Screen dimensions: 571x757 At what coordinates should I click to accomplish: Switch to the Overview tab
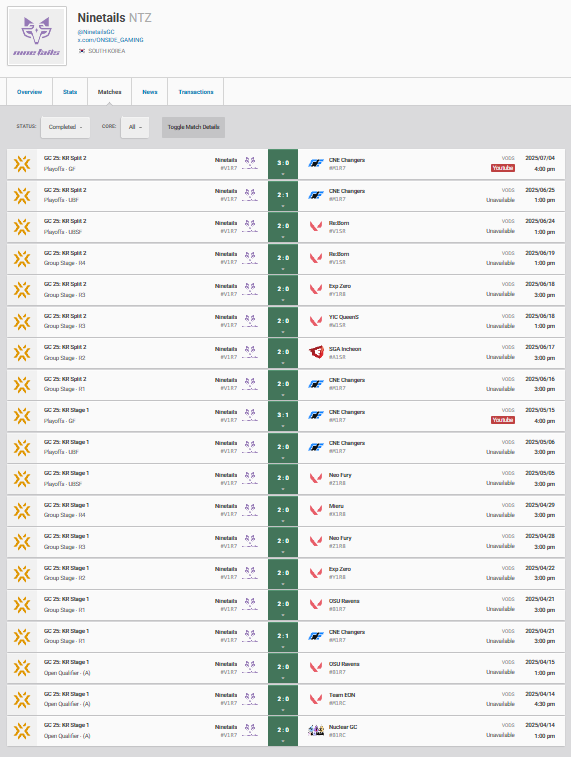click(x=29, y=92)
